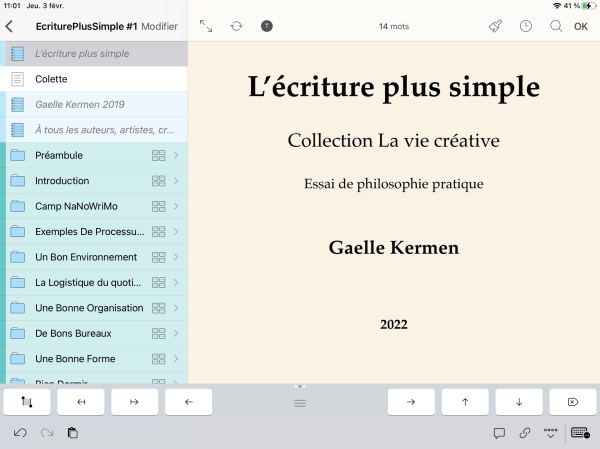Tap the OK button
Viewport: 600px width, 449px height.
click(x=581, y=26)
